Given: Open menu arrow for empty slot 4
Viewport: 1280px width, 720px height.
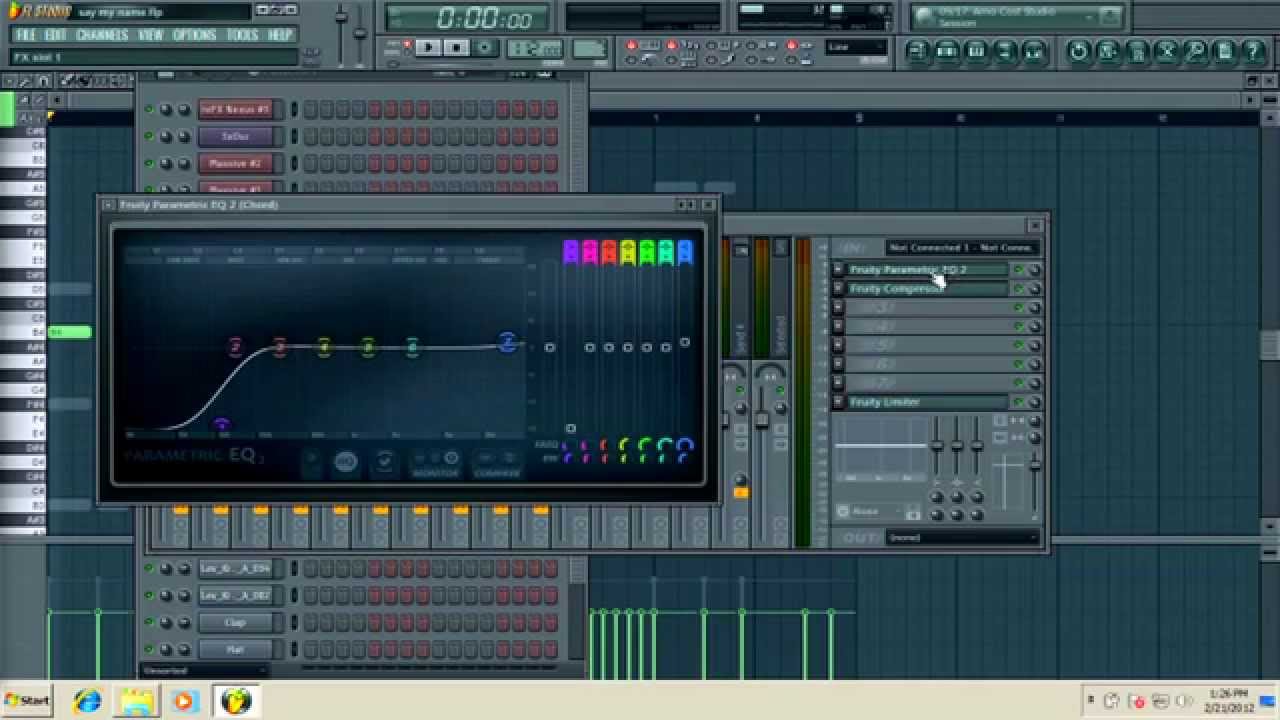Looking at the screenshot, I should [x=838, y=327].
